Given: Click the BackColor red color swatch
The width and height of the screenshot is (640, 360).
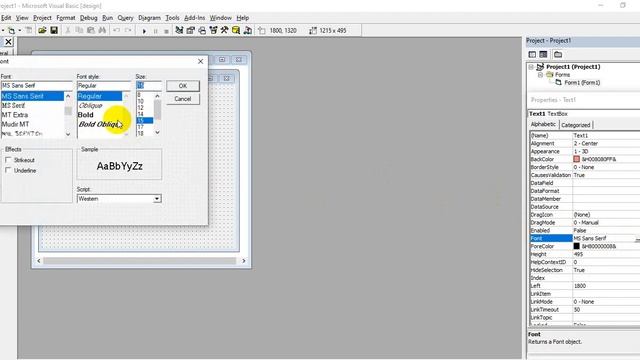Looking at the screenshot, I should click(576, 159).
